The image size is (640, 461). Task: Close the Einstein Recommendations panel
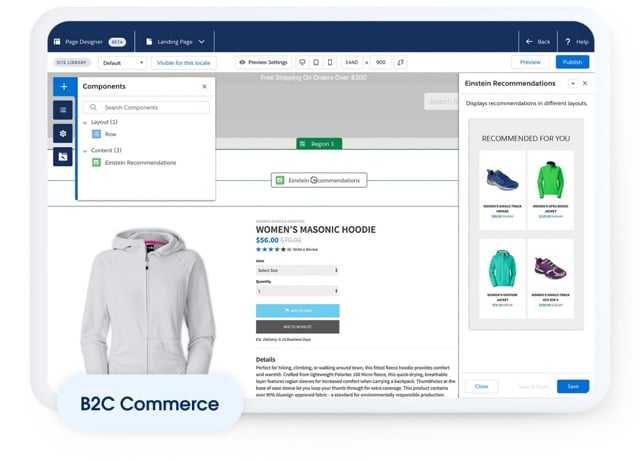tap(585, 83)
